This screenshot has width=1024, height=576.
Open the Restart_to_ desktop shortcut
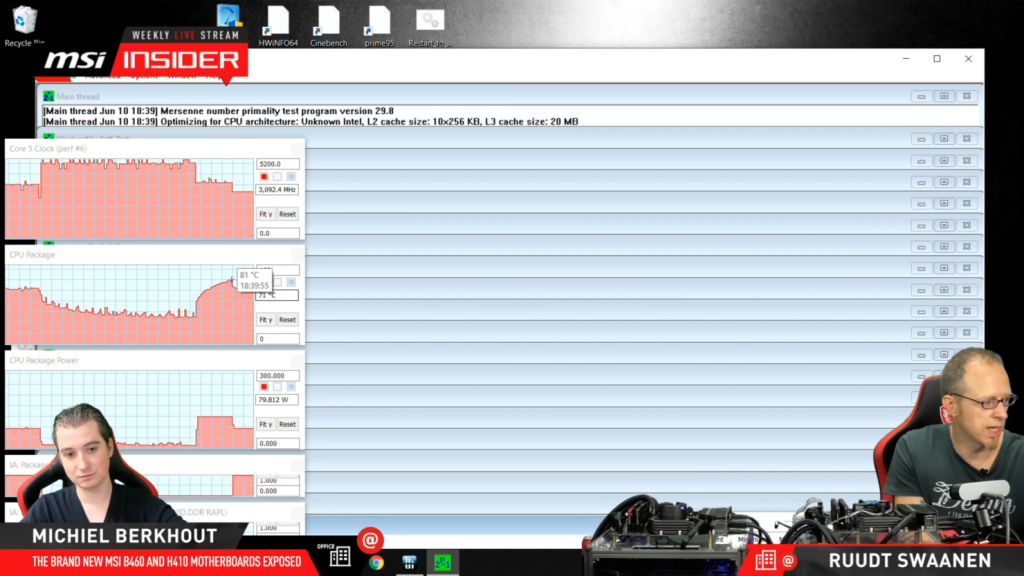(x=429, y=27)
